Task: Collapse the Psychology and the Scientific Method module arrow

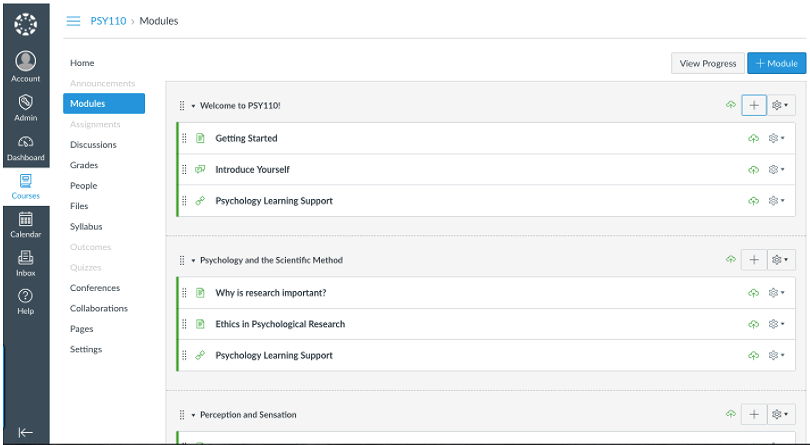Action: [193, 260]
